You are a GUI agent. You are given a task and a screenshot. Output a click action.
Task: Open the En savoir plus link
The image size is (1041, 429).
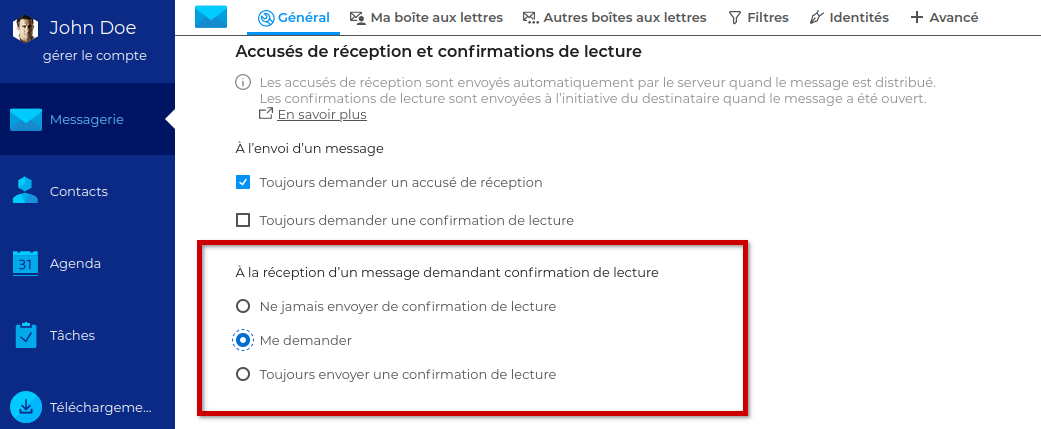[x=322, y=114]
